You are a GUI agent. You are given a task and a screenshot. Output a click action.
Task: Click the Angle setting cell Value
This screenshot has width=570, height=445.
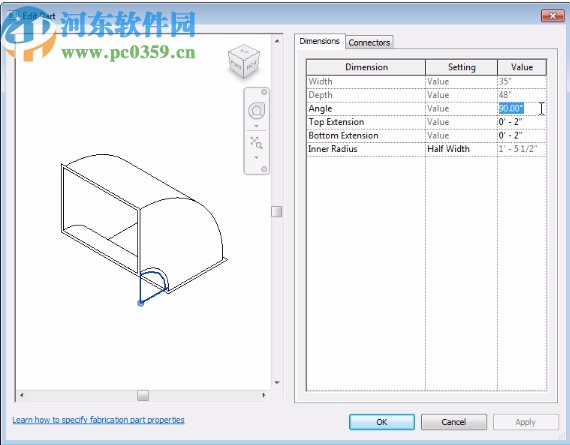(461, 108)
